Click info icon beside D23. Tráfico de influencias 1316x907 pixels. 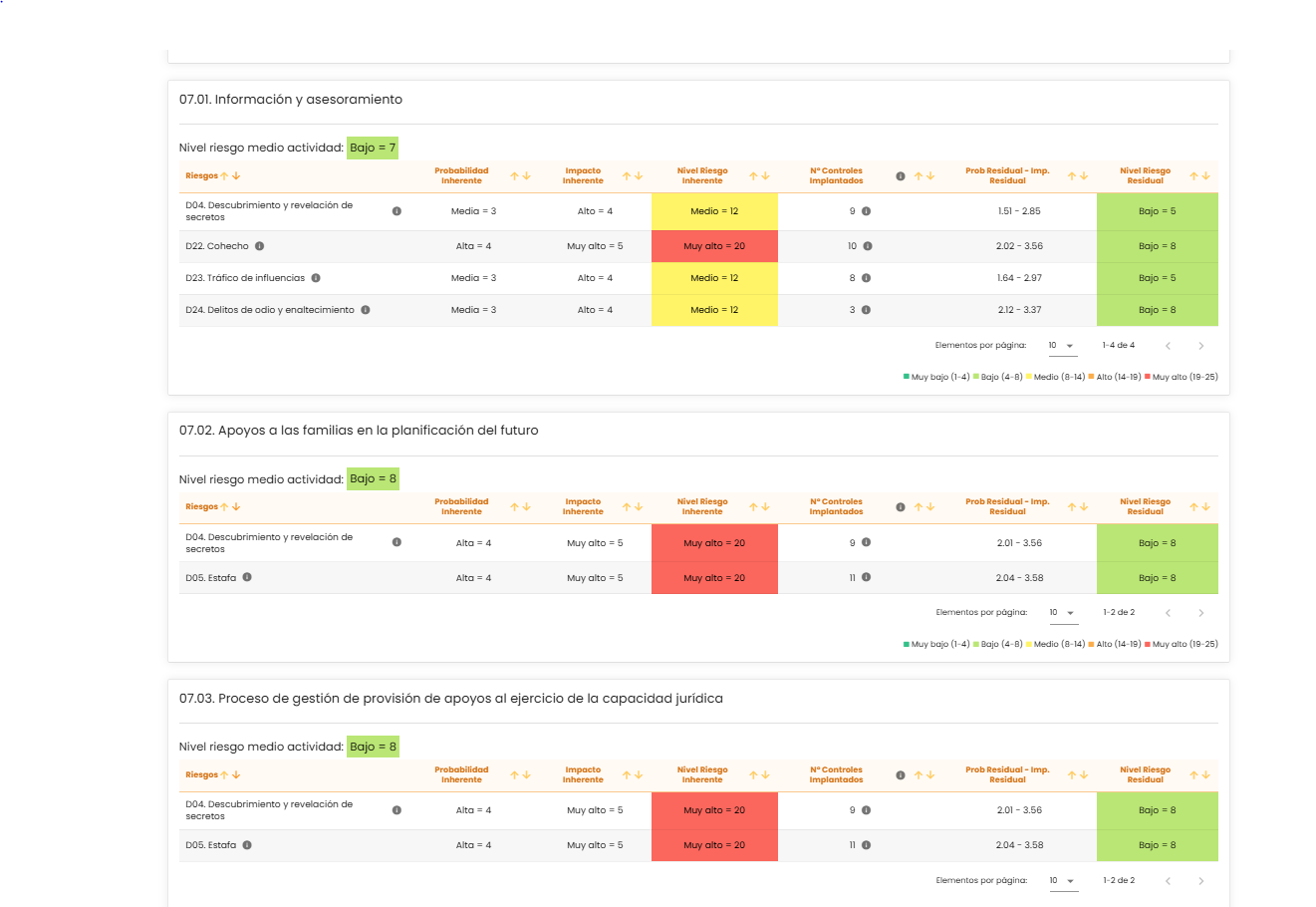[316, 278]
